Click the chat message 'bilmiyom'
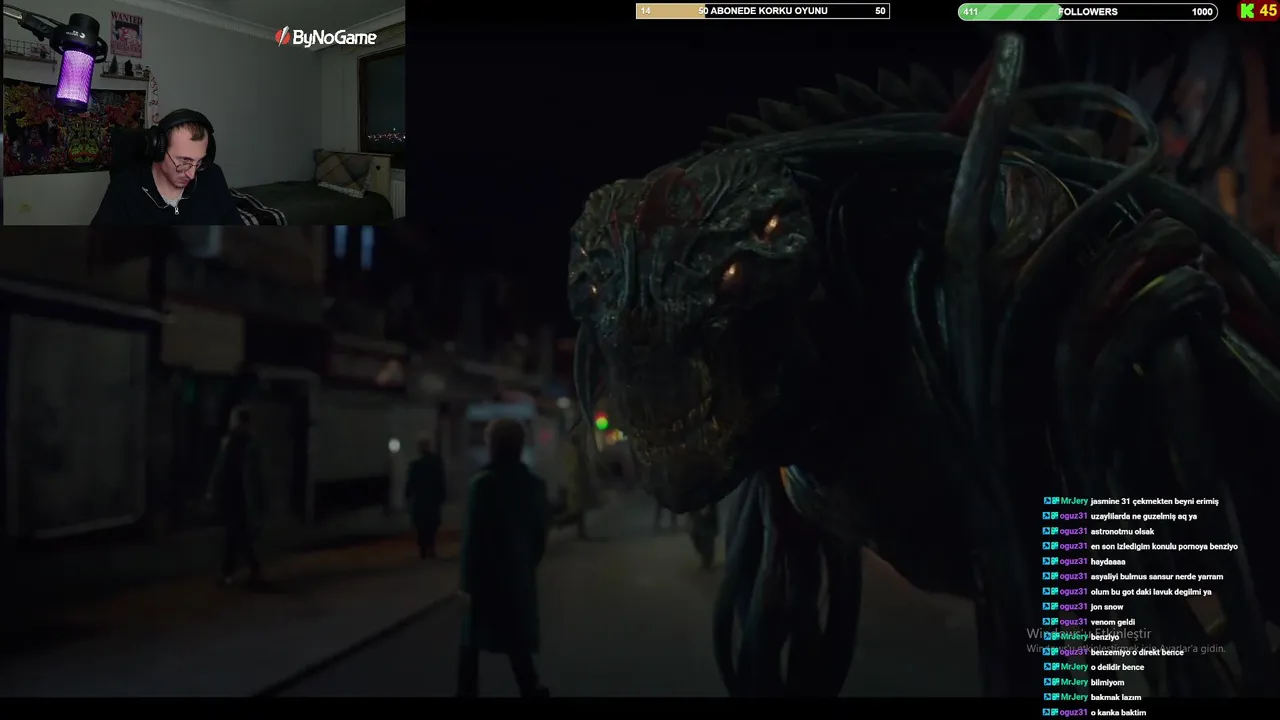Image resolution: width=1280 pixels, height=720 pixels. [1107, 682]
